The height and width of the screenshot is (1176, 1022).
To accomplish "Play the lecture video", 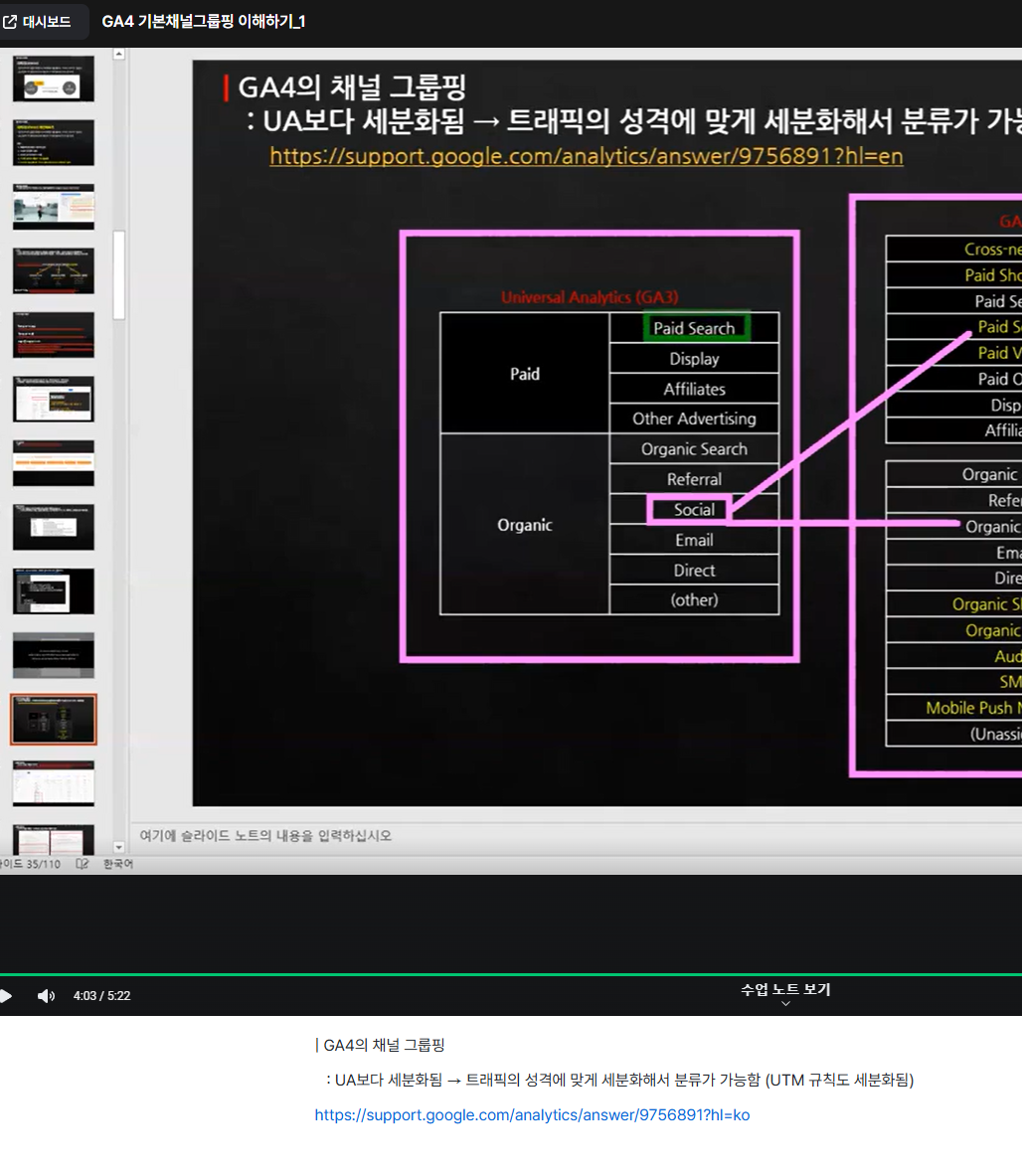I will [6, 996].
